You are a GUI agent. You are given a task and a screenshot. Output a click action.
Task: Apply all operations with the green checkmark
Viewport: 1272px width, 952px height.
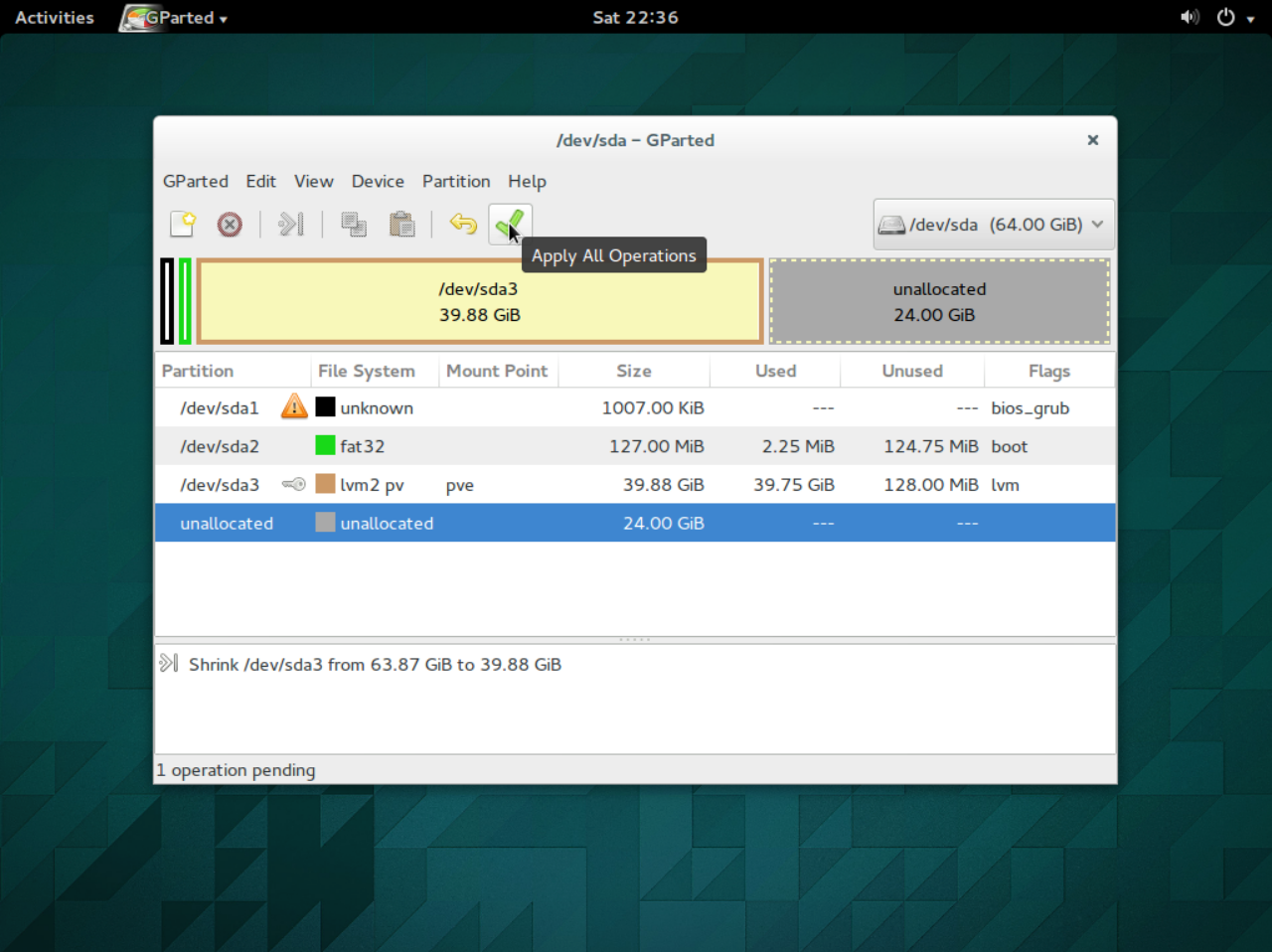click(510, 225)
